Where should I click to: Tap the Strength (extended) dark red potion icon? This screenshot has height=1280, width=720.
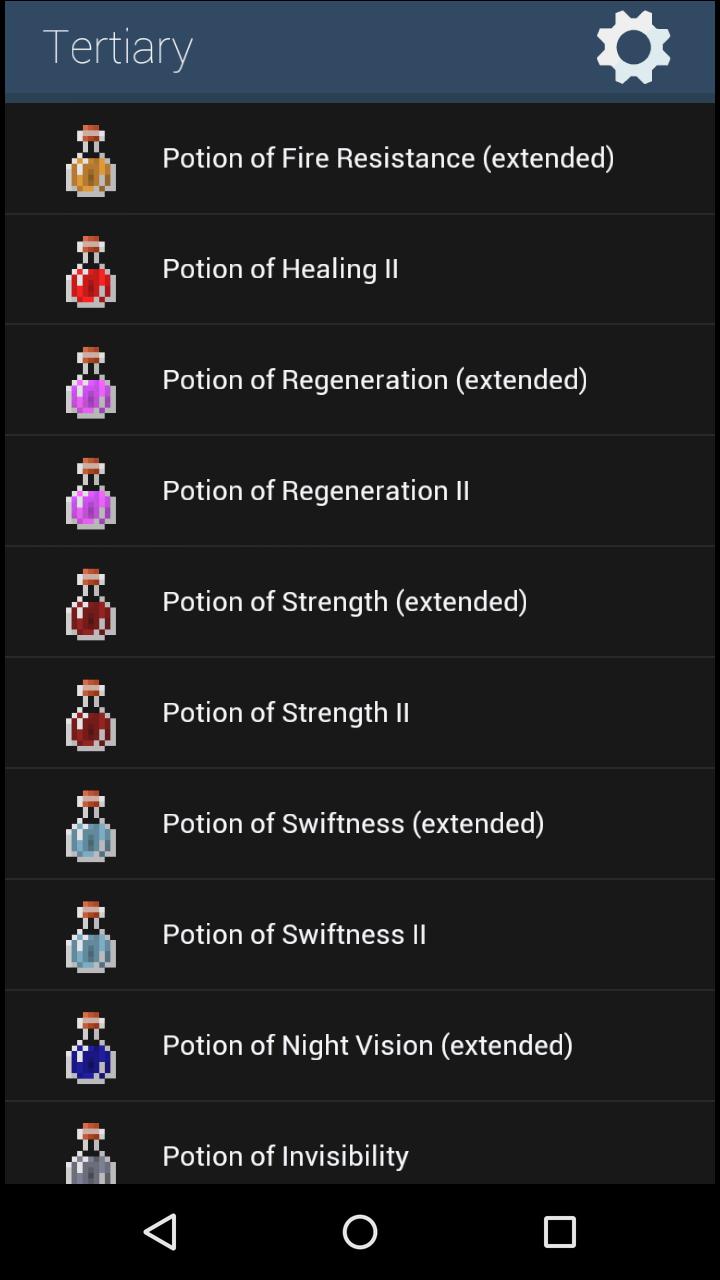[x=91, y=604]
